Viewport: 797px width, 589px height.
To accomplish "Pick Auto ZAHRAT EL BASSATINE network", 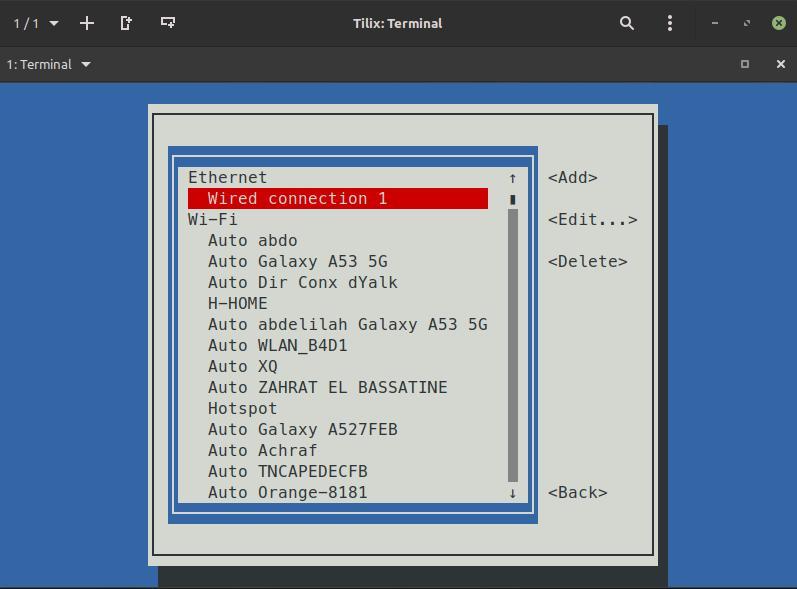I will pos(327,388).
